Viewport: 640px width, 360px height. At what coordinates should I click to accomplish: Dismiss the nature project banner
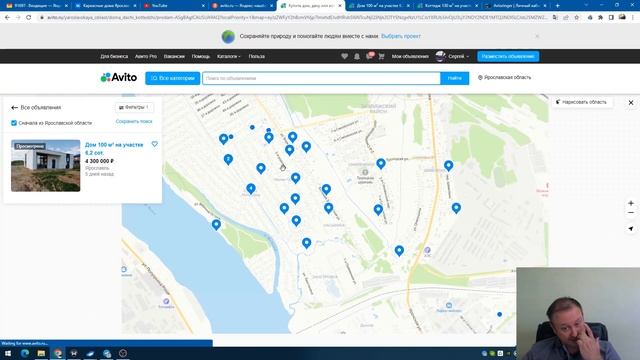[537, 36]
